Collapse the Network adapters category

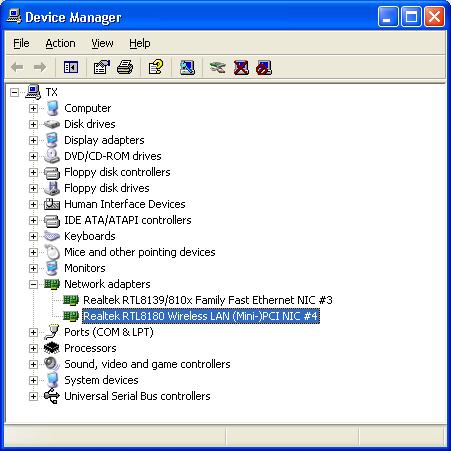tap(33, 284)
